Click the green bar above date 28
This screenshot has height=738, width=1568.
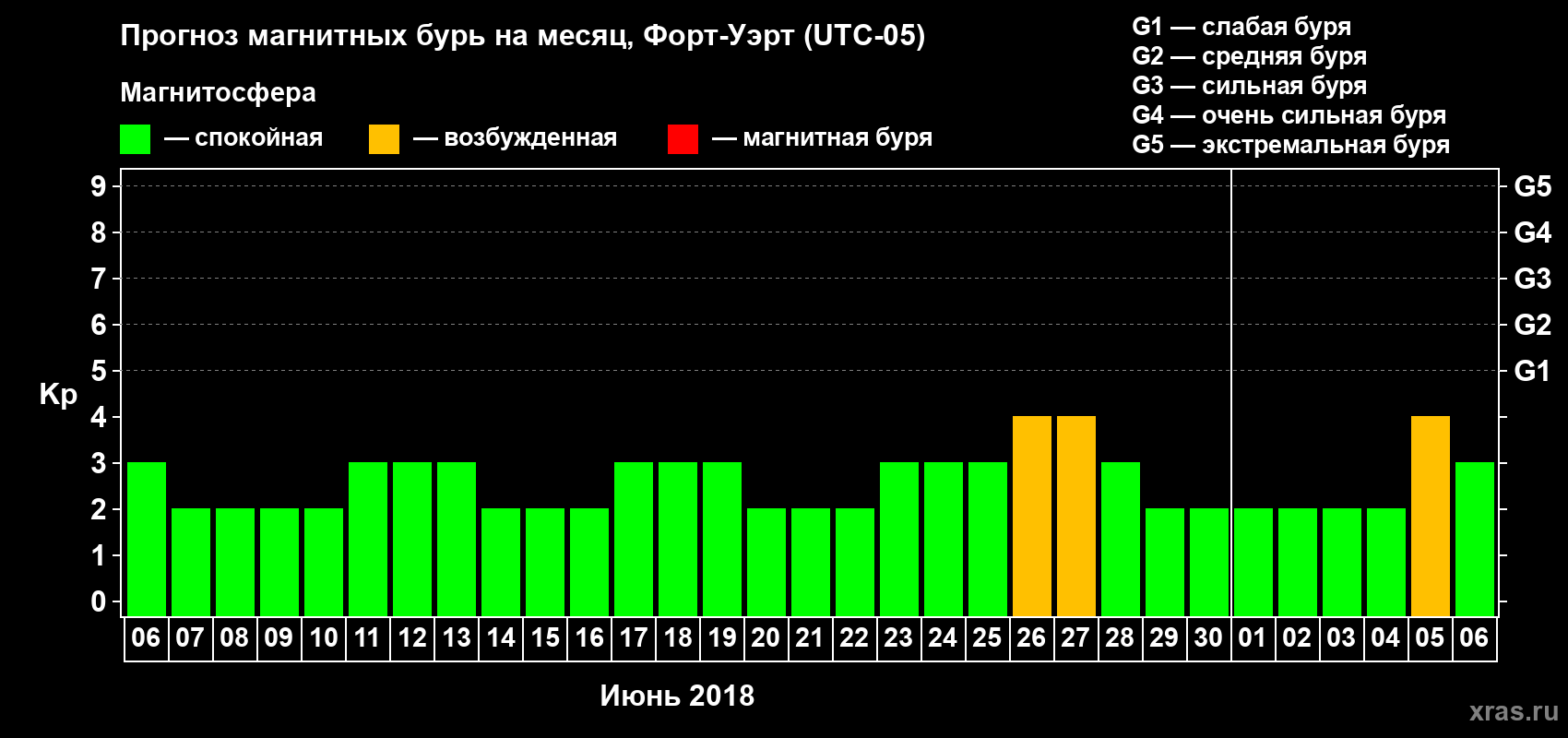click(1120, 539)
